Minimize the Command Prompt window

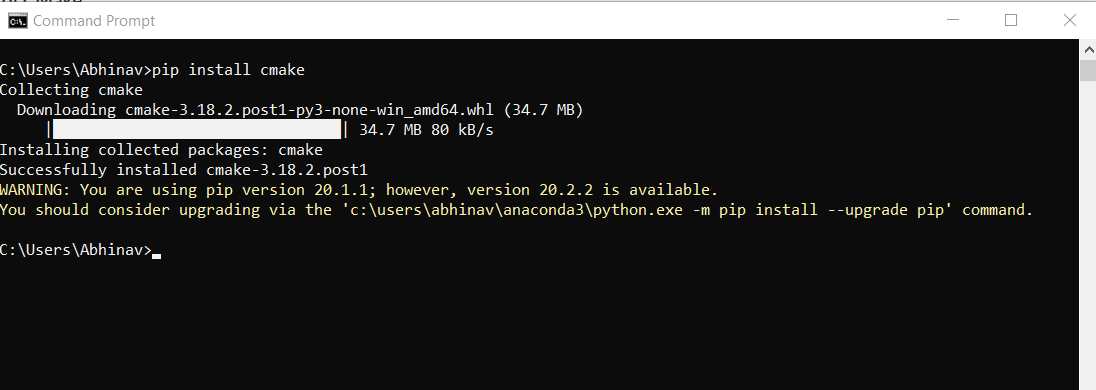(953, 20)
